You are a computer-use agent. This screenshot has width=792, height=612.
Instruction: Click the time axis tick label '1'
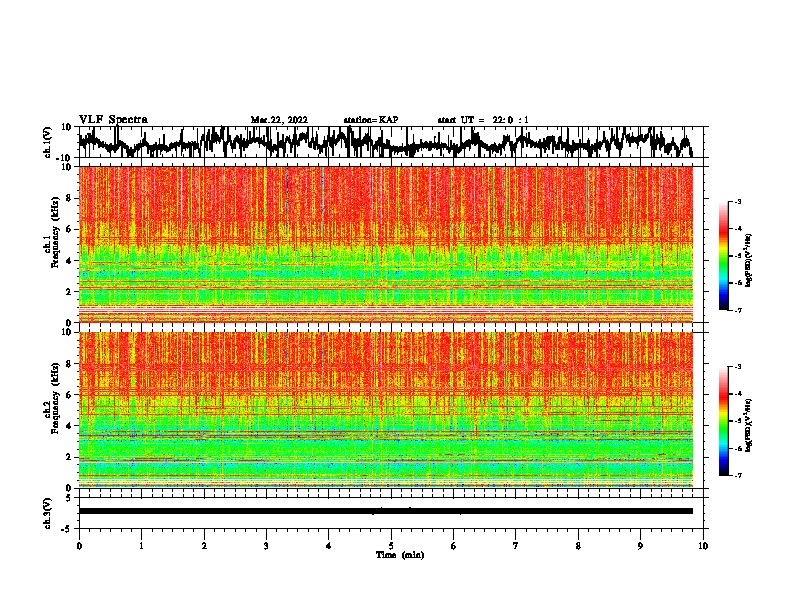141,546
